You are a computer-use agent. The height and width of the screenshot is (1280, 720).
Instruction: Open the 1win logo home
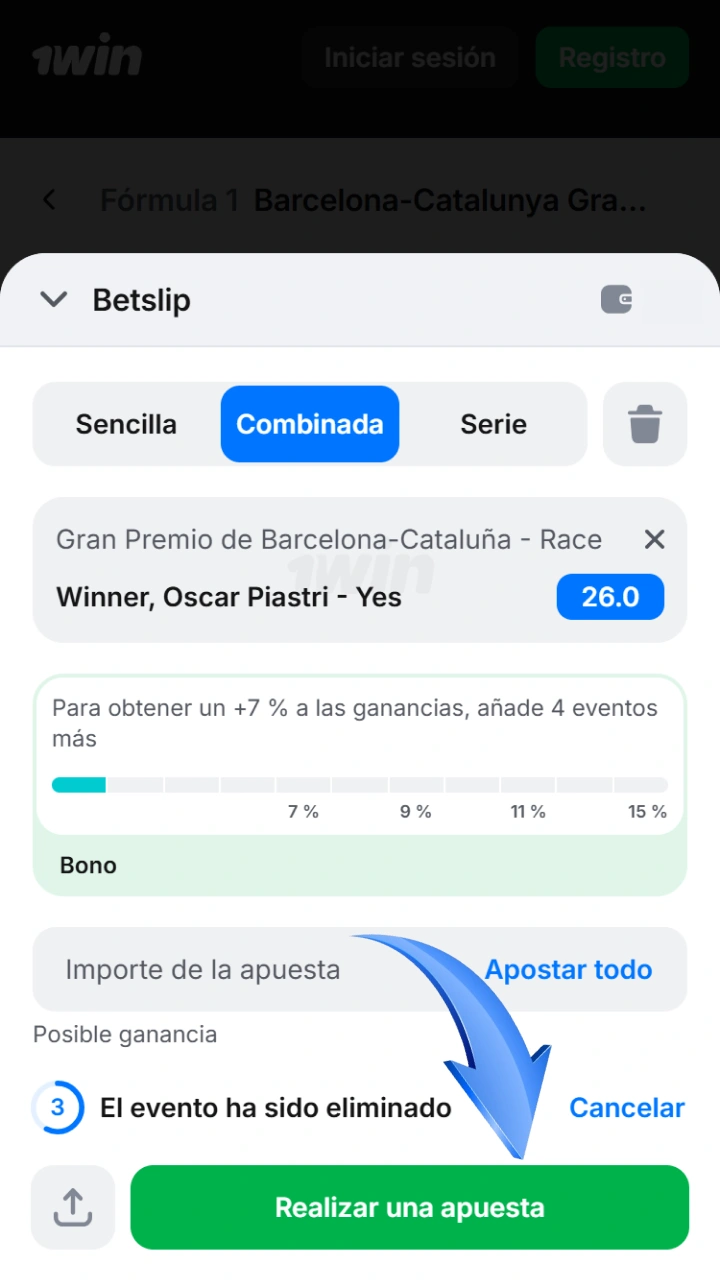87,58
